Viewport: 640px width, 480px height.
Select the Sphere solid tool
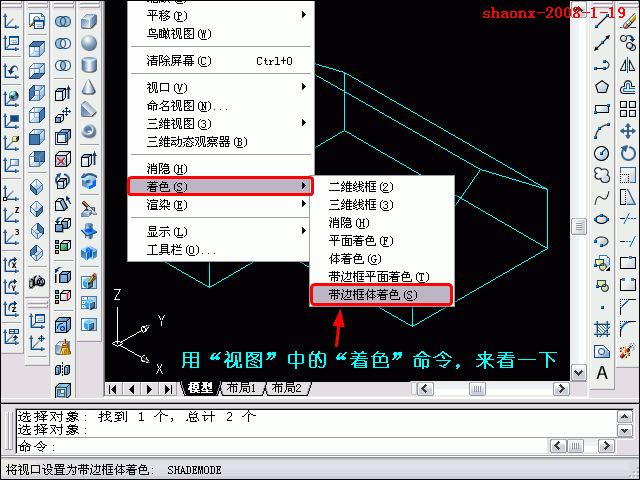click(89, 43)
